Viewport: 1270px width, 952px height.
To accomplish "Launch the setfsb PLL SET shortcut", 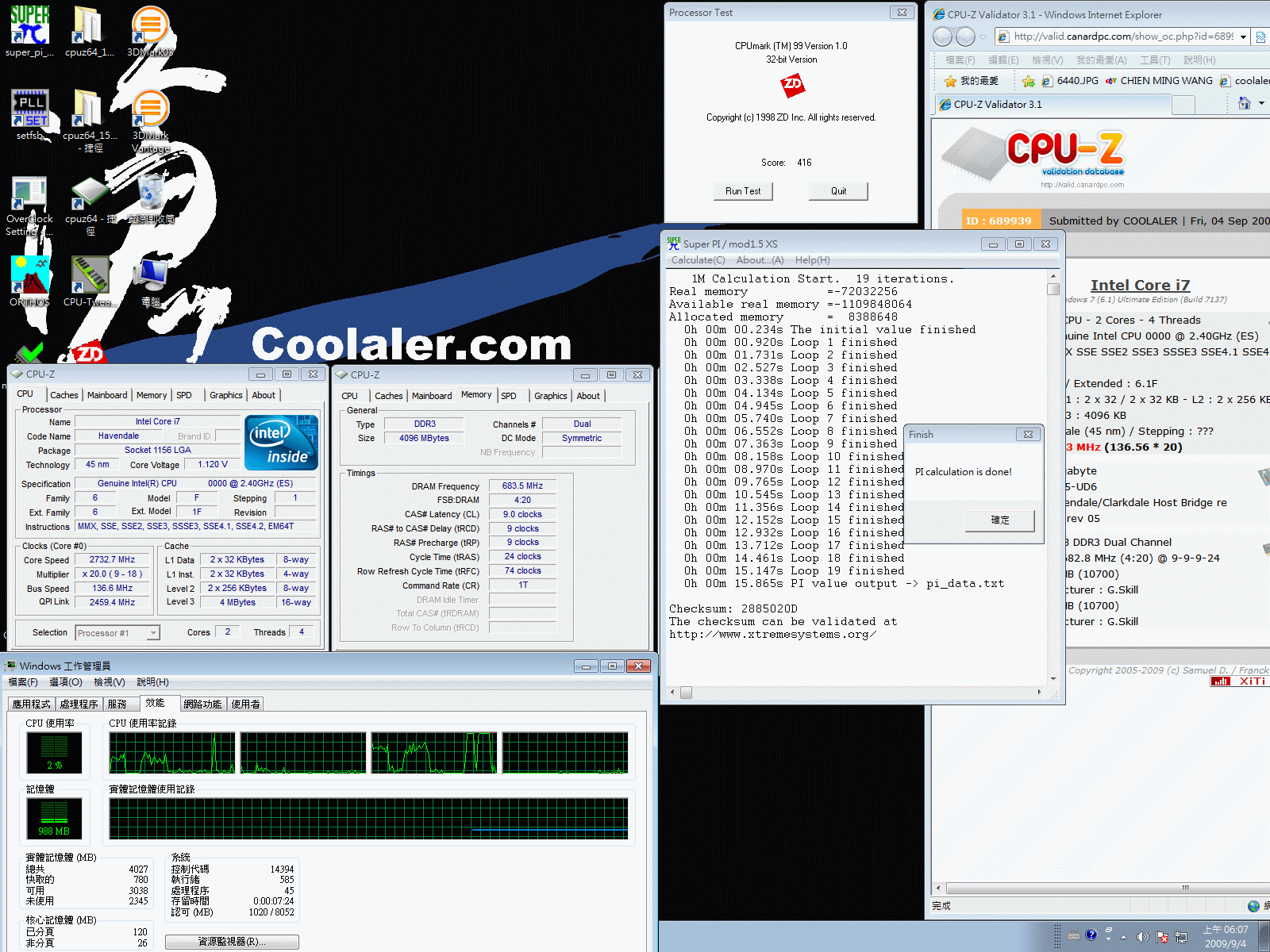I will pyautogui.click(x=30, y=115).
